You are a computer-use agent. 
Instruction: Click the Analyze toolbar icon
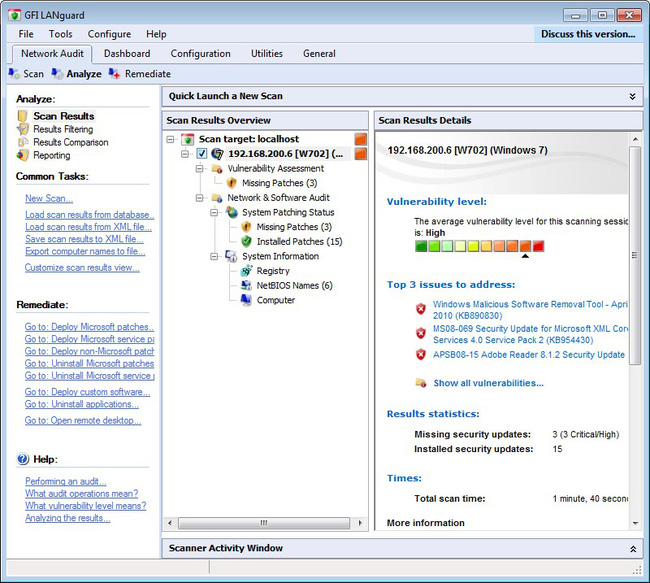pyautogui.click(x=57, y=74)
